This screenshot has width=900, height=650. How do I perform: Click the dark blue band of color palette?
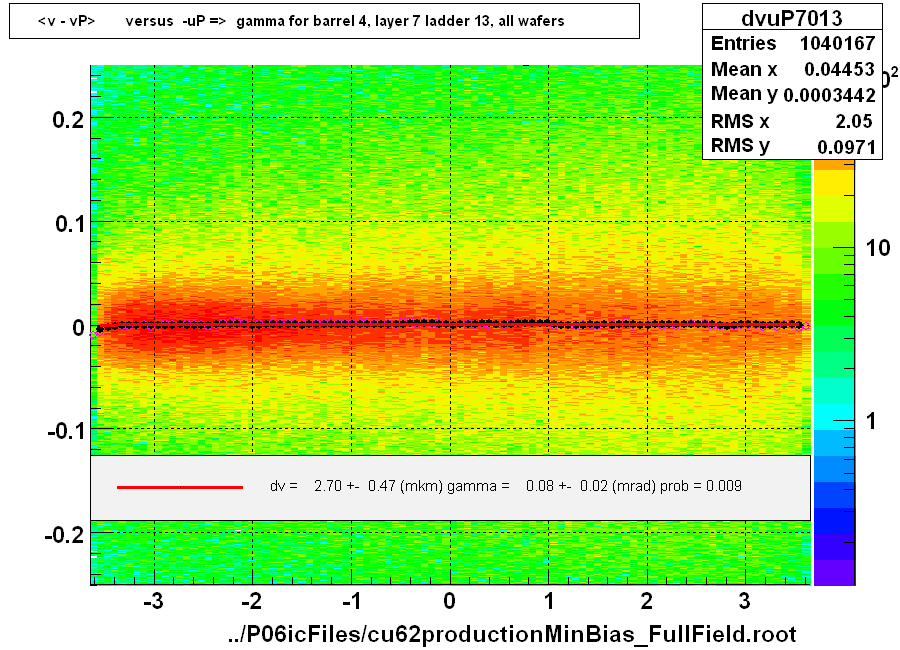coord(835,521)
